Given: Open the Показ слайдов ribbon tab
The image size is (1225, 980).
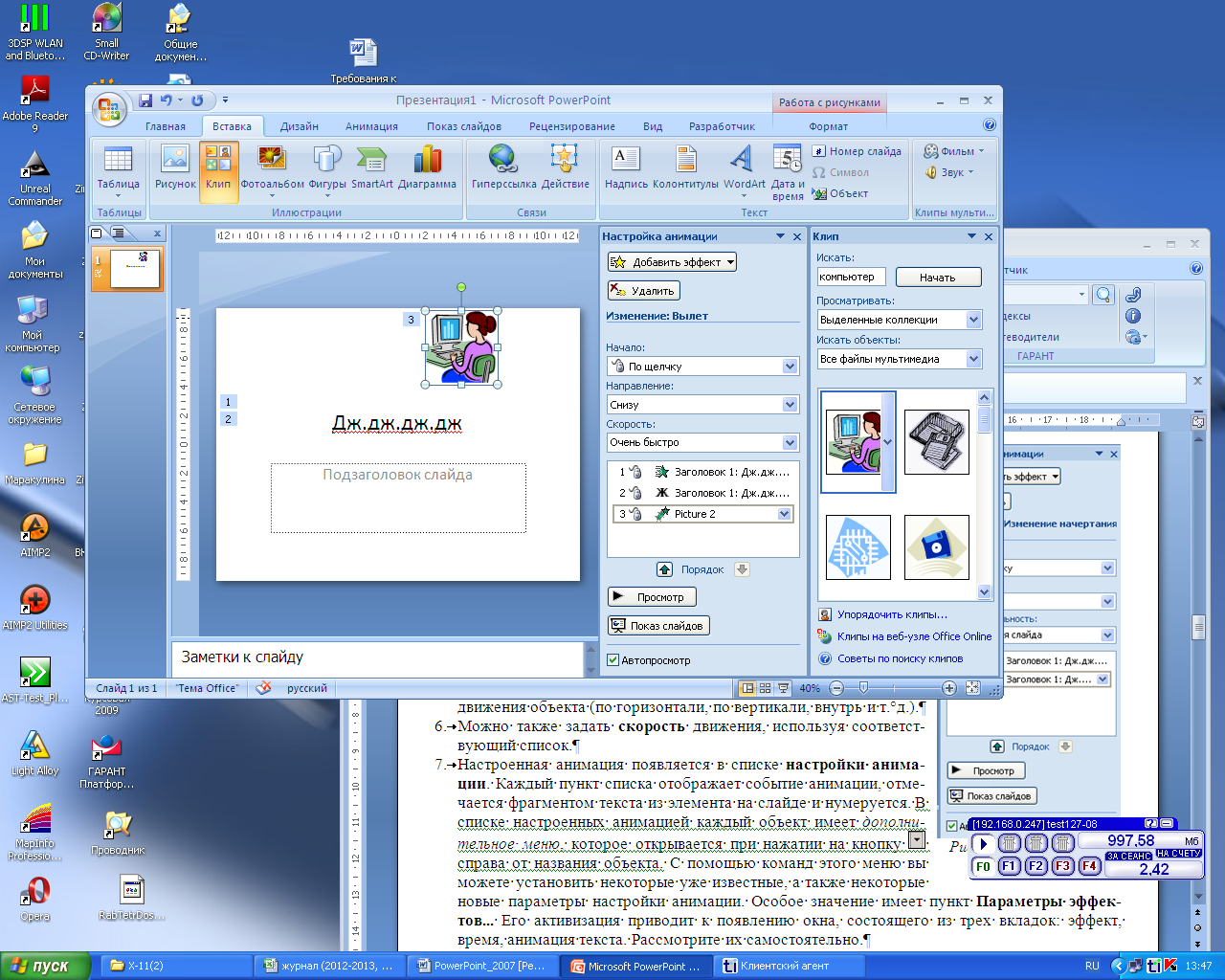Looking at the screenshot, I should tap(464, 126).
